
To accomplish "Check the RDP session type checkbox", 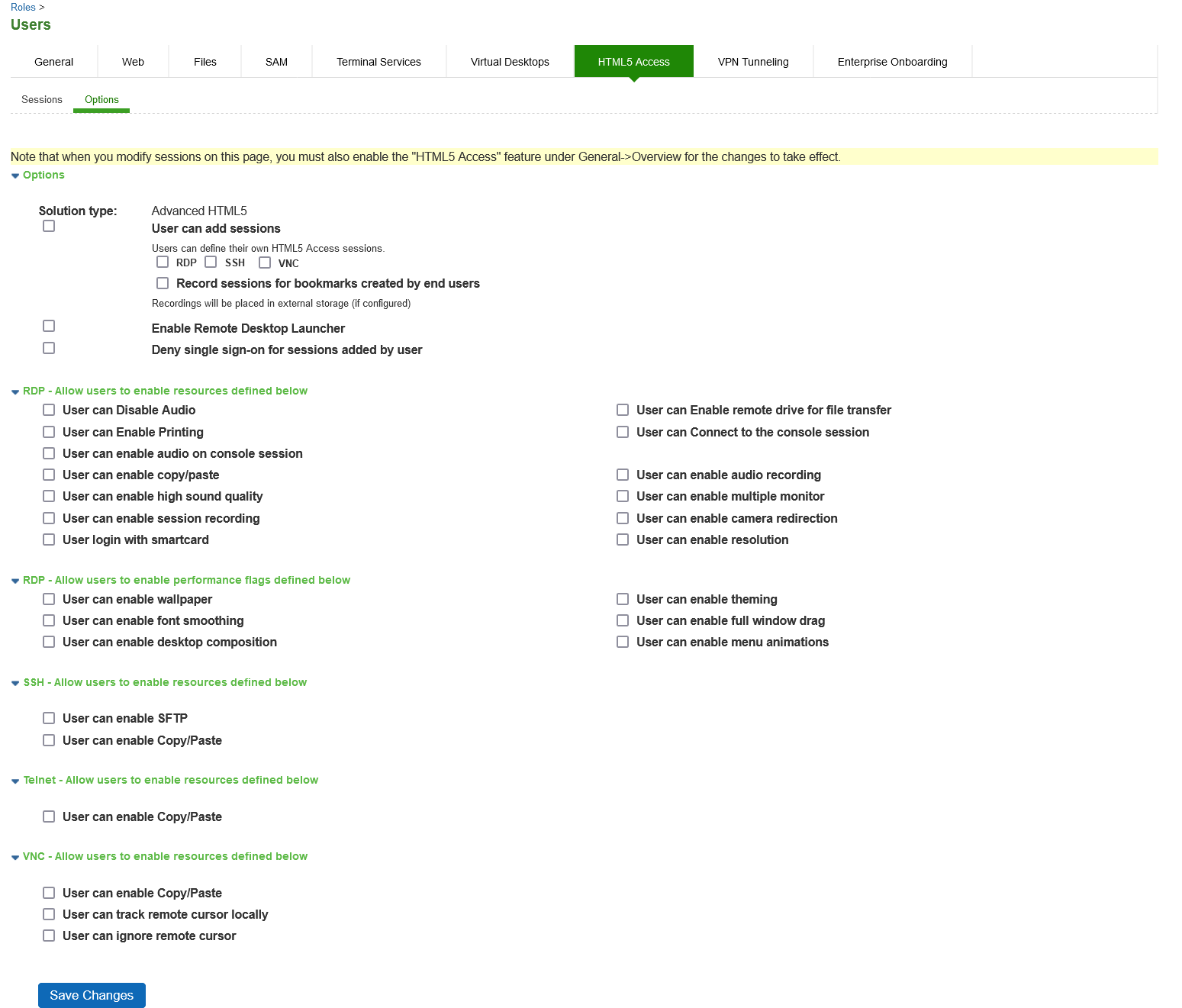I will coord(162,262).
